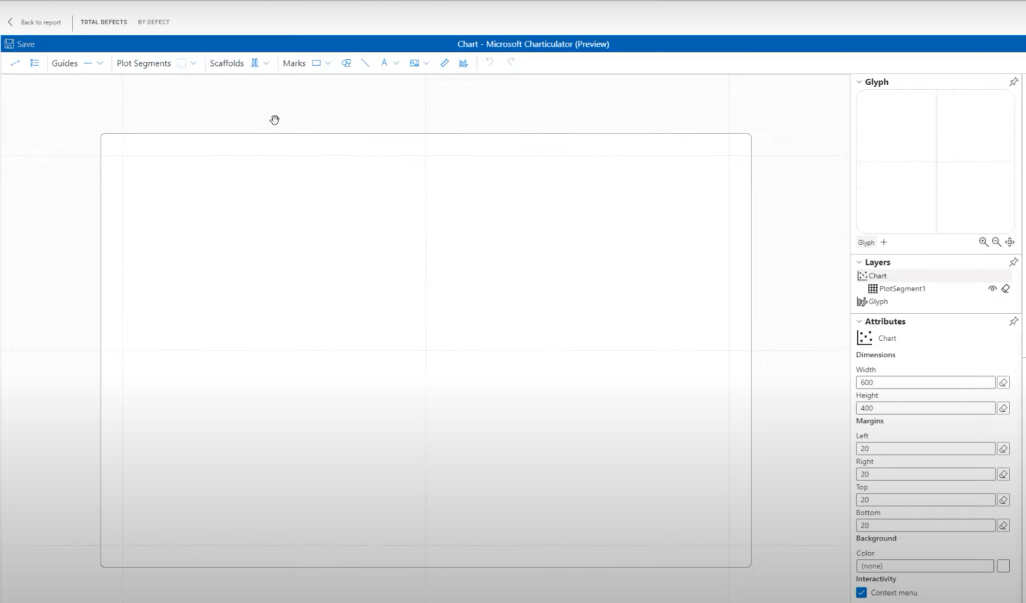Image resolution: width=1026 pixels, height=603 pixels.
Task: Open the Plot Segments dropdown arrow
Action: (x=193, y=63)
